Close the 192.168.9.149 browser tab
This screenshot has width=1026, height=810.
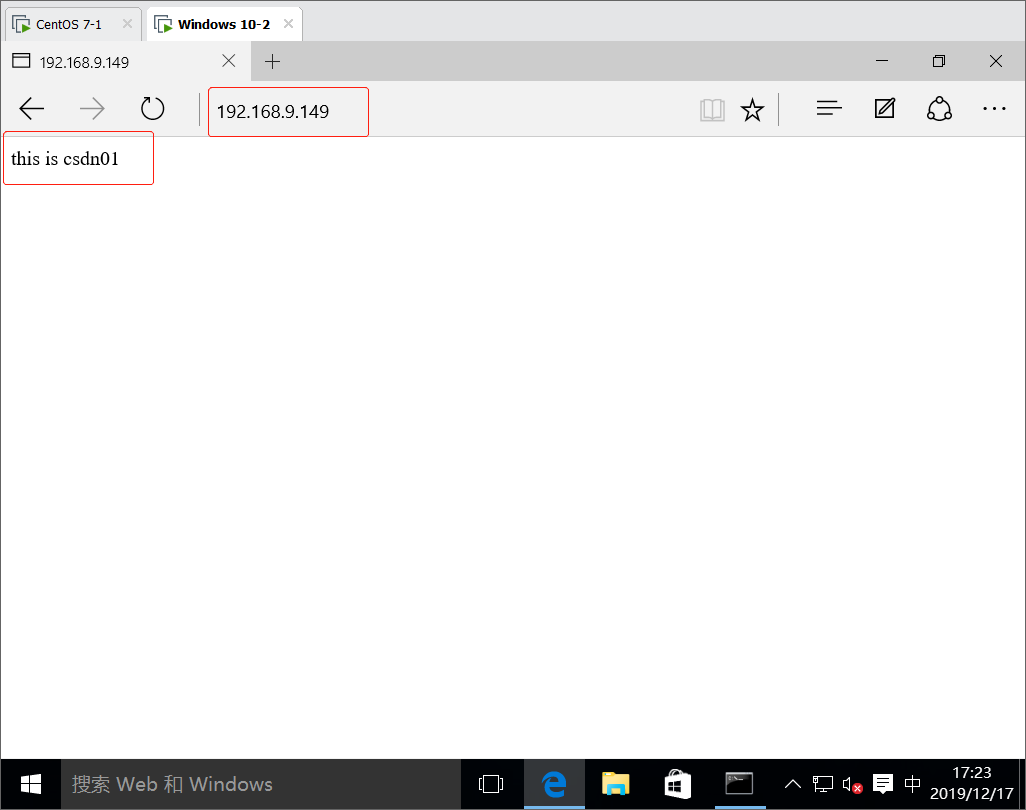pyautogui.click(x=228, y=61)
